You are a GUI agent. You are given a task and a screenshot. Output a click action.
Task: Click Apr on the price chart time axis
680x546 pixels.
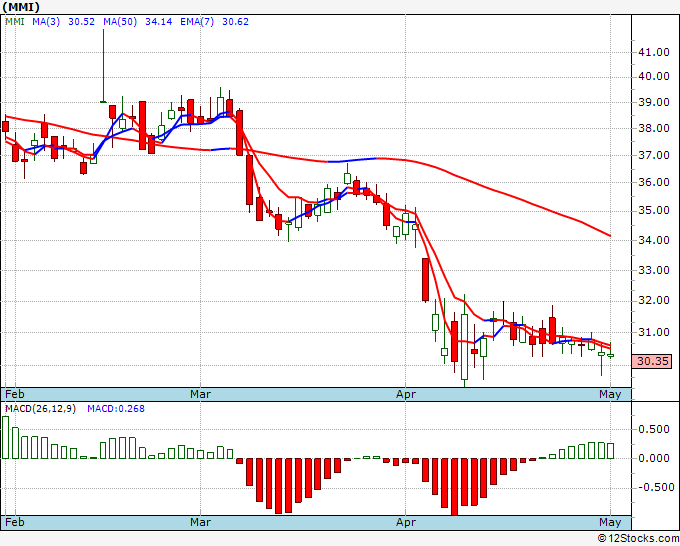point(406,394)
